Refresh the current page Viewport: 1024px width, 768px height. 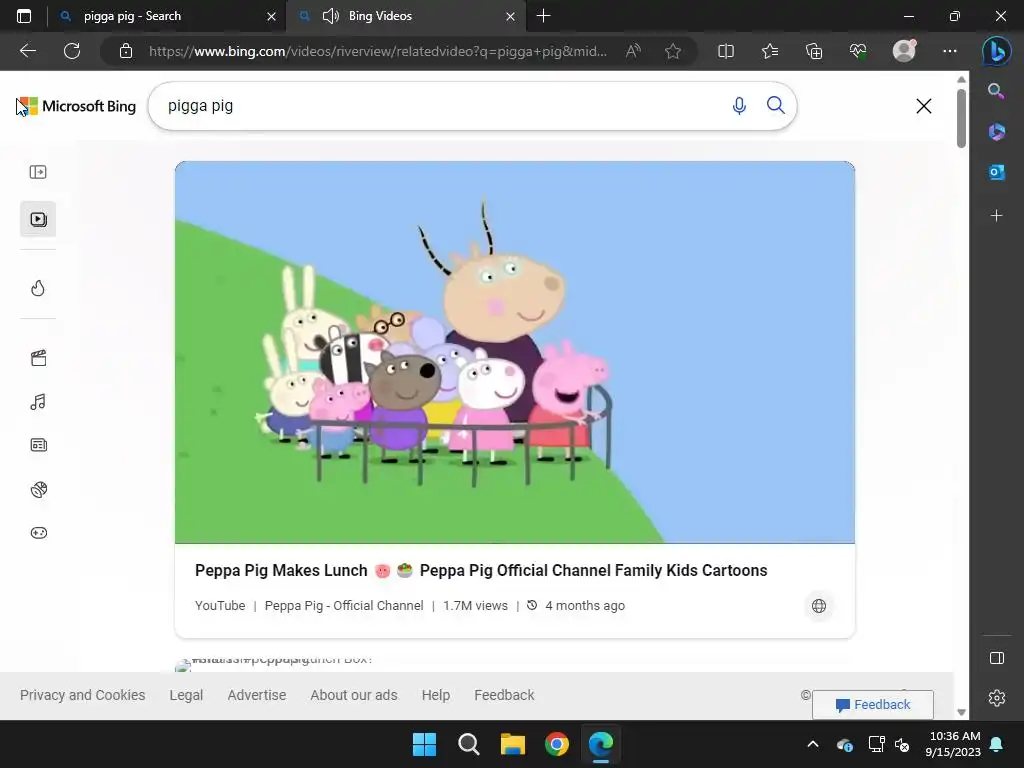click(x=72, y=51)
